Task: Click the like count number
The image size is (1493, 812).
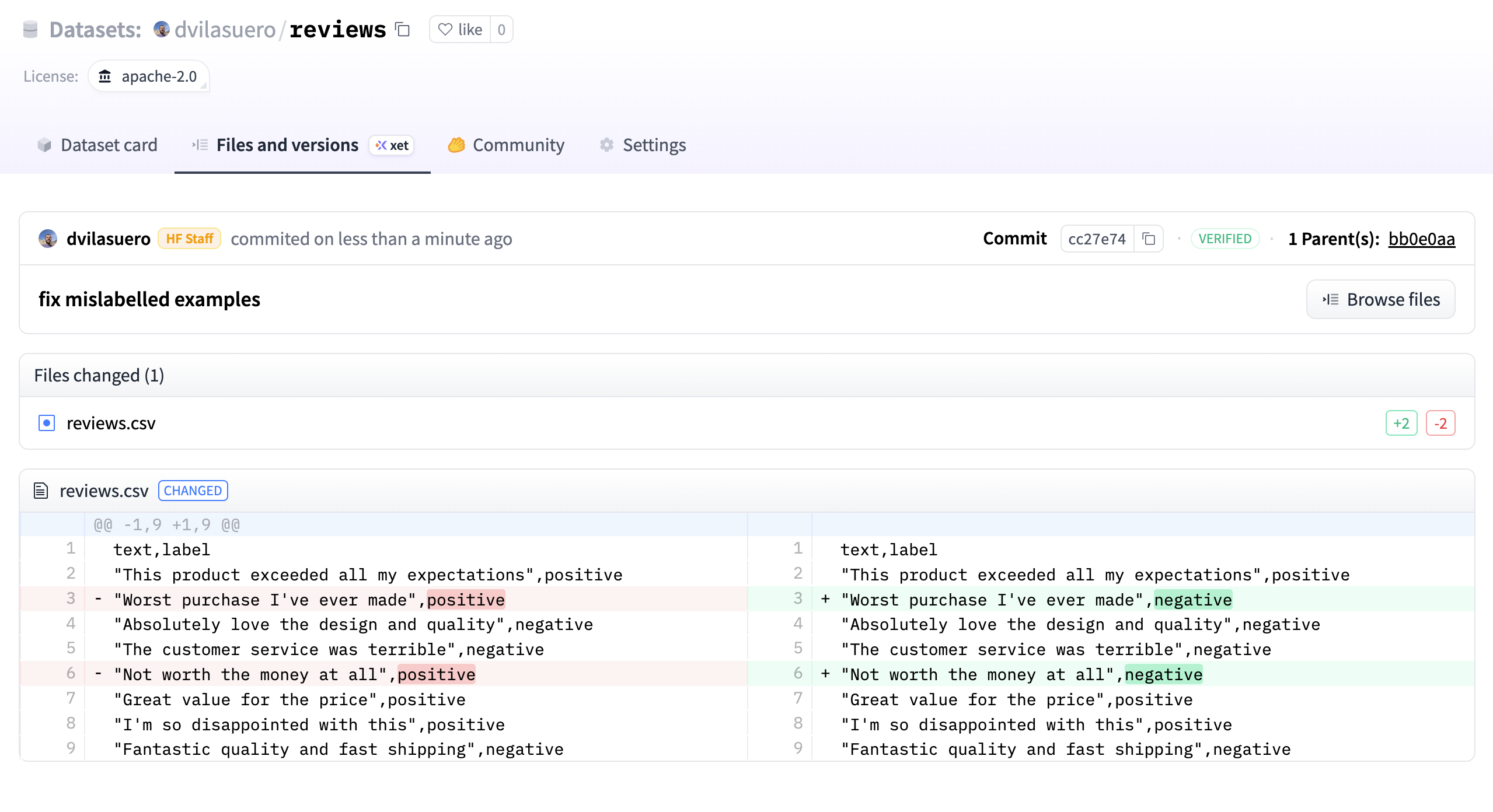Action: (501, 29)
